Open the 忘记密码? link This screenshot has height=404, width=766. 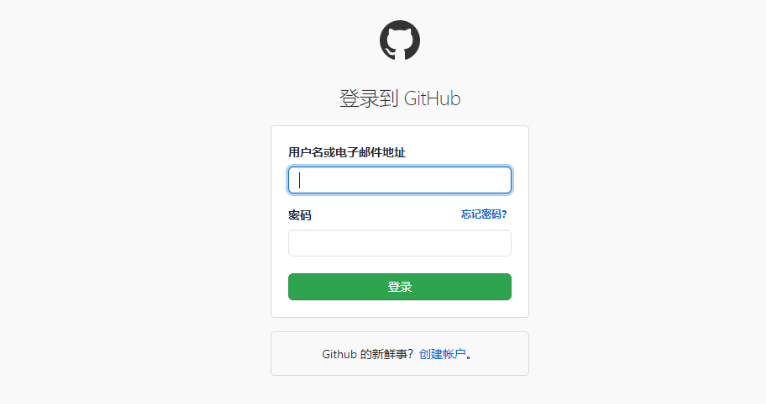click(x=484, y=214)
